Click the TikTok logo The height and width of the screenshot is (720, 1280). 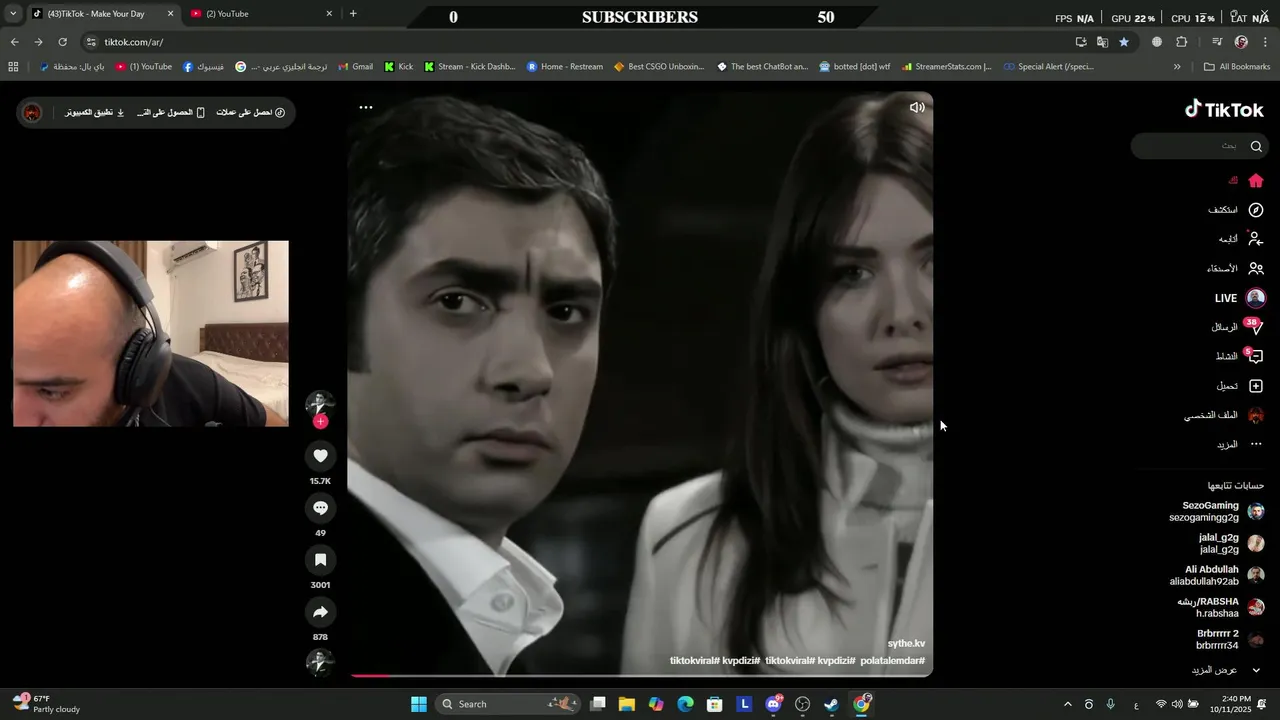point(1224,109)
